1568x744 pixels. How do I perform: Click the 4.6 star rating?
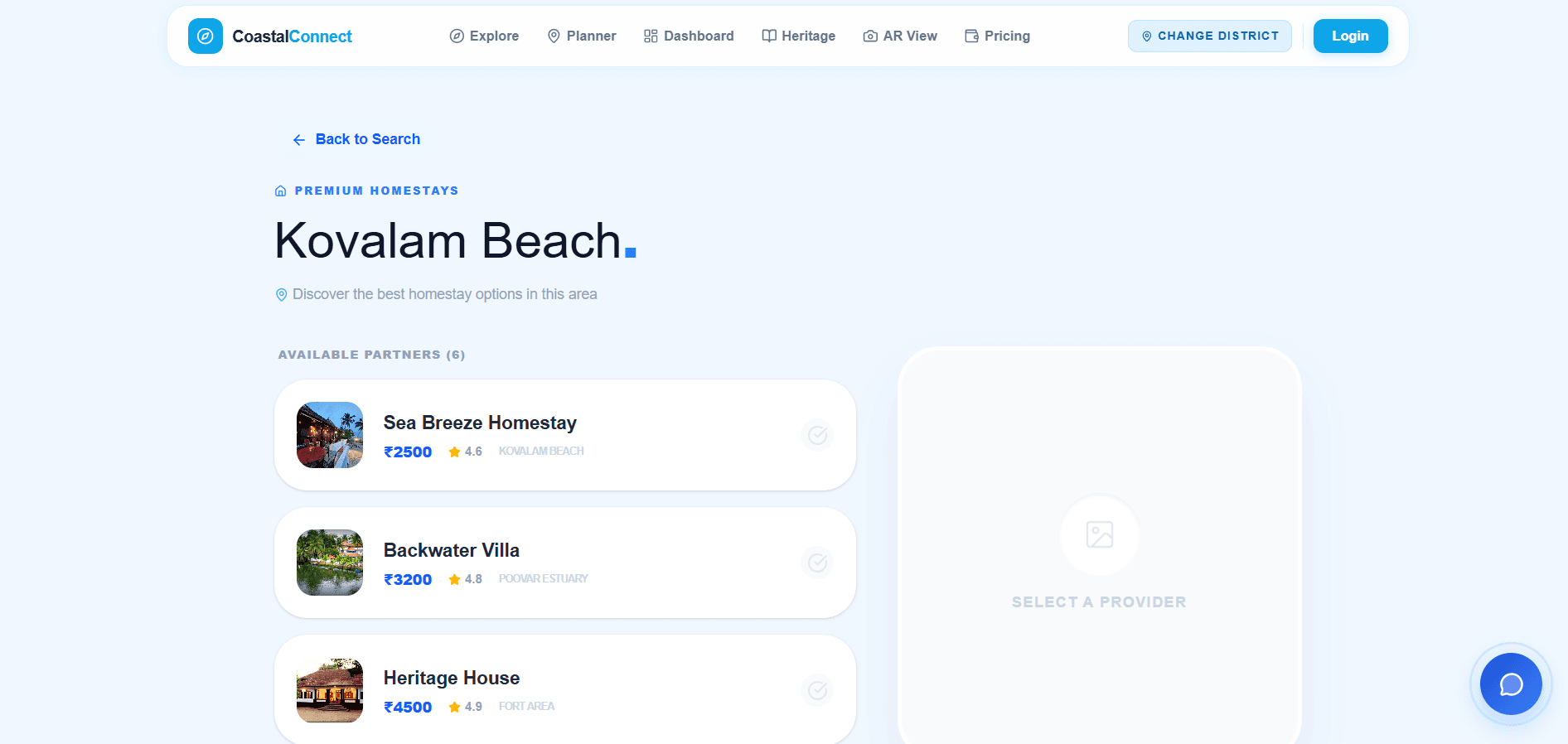click(x=465, y=452)
